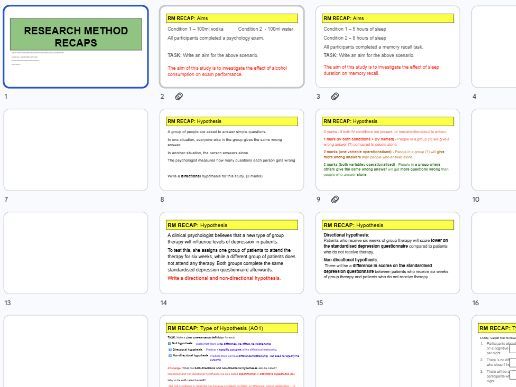Image resolution: width=516 pixels, height=387 pixels.
Task: Click slide number label 1
Action: point(6,97)
